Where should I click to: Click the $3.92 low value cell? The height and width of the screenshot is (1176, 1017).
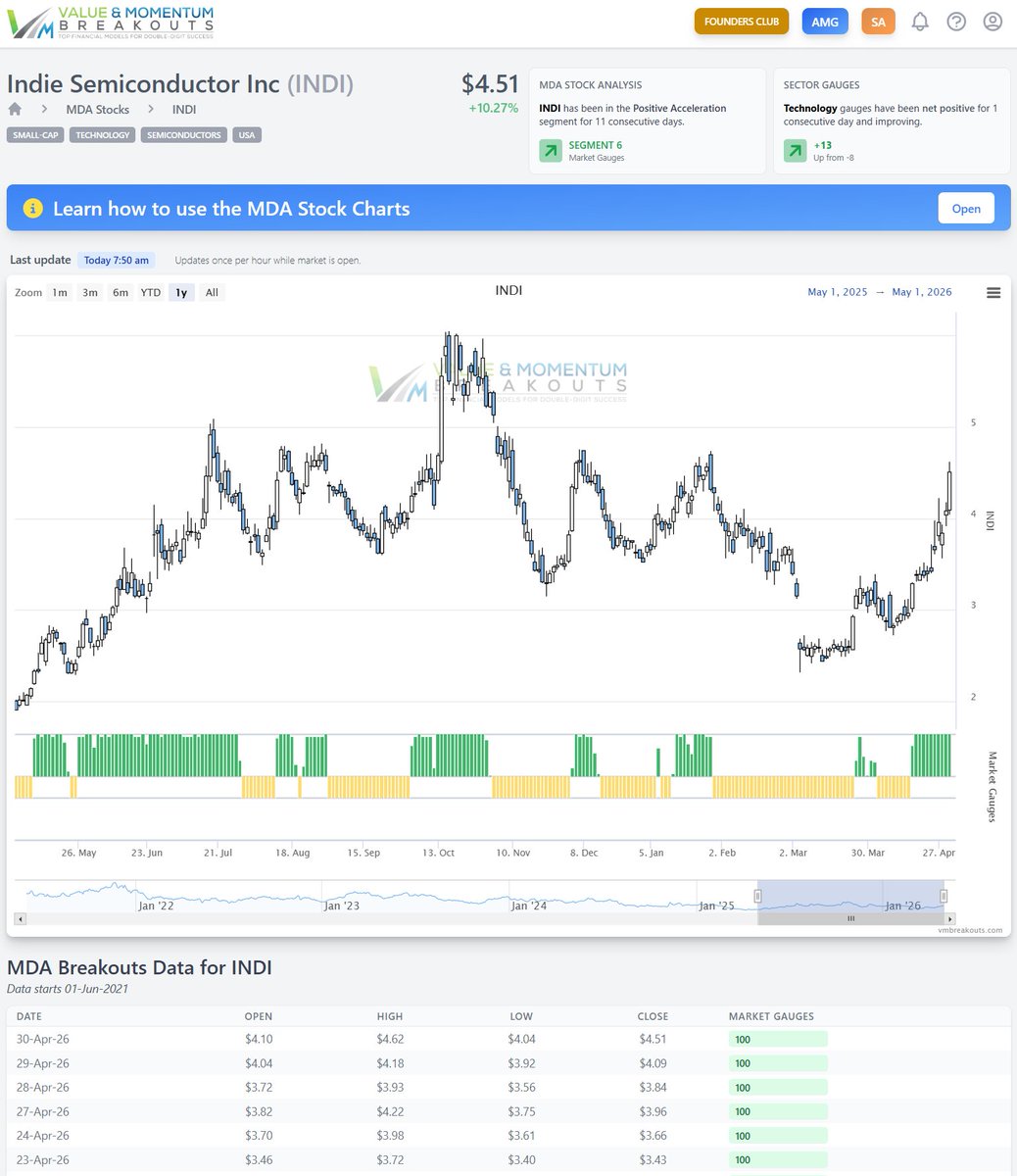tap(522, 1063)
